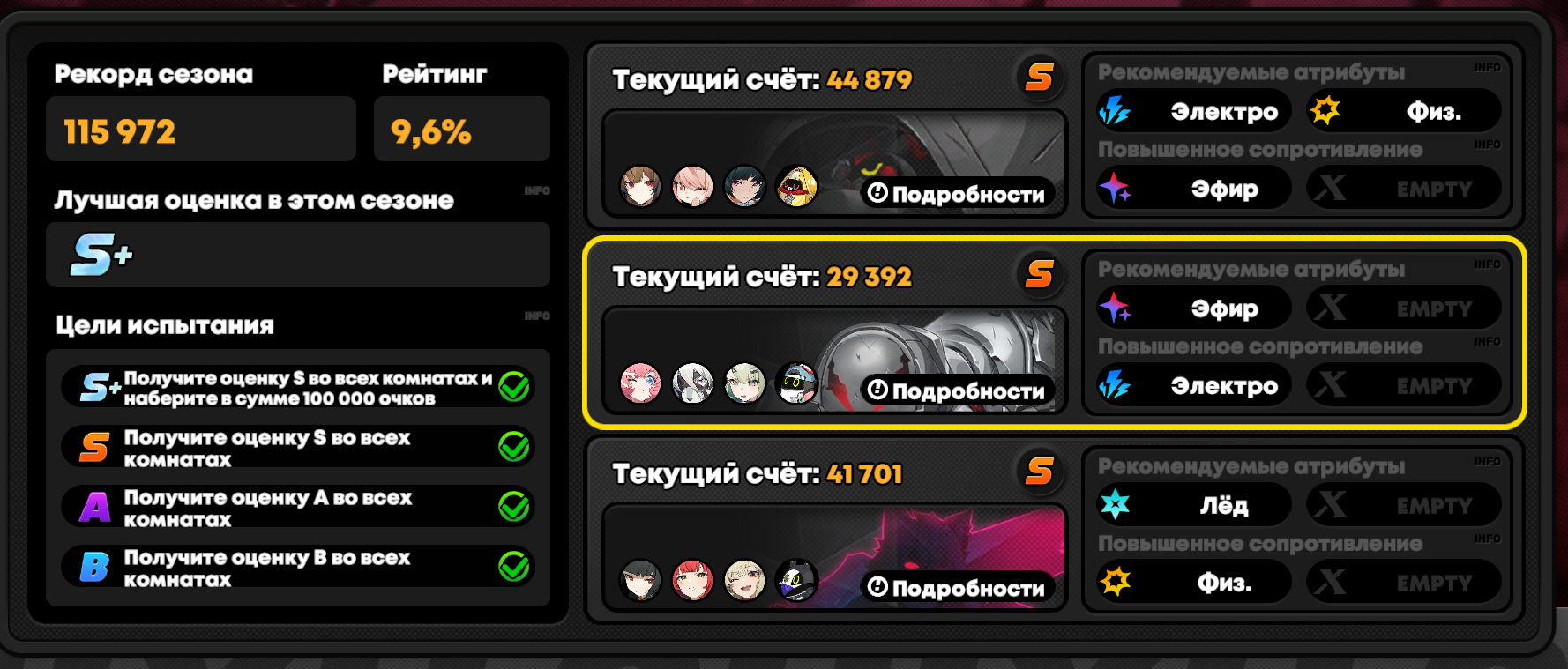Select the season record field showing 115 972
The height and width of the screenshot is (669, 1568).
[201, 130]
